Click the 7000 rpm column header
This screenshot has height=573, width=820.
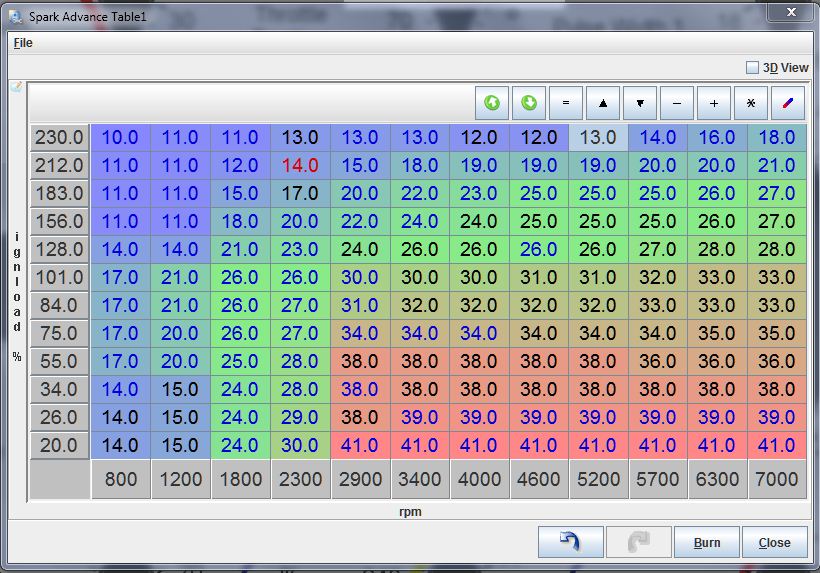pos(777,479)
